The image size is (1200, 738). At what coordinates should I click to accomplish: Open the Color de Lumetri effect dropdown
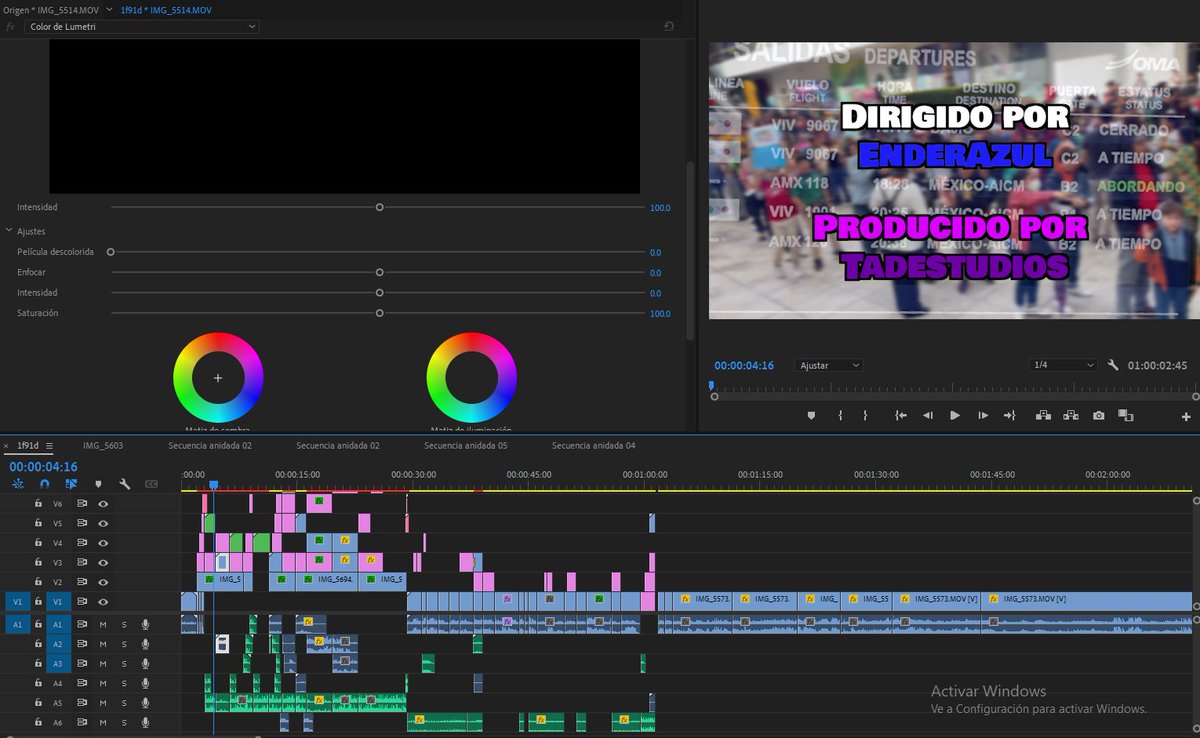141,26
